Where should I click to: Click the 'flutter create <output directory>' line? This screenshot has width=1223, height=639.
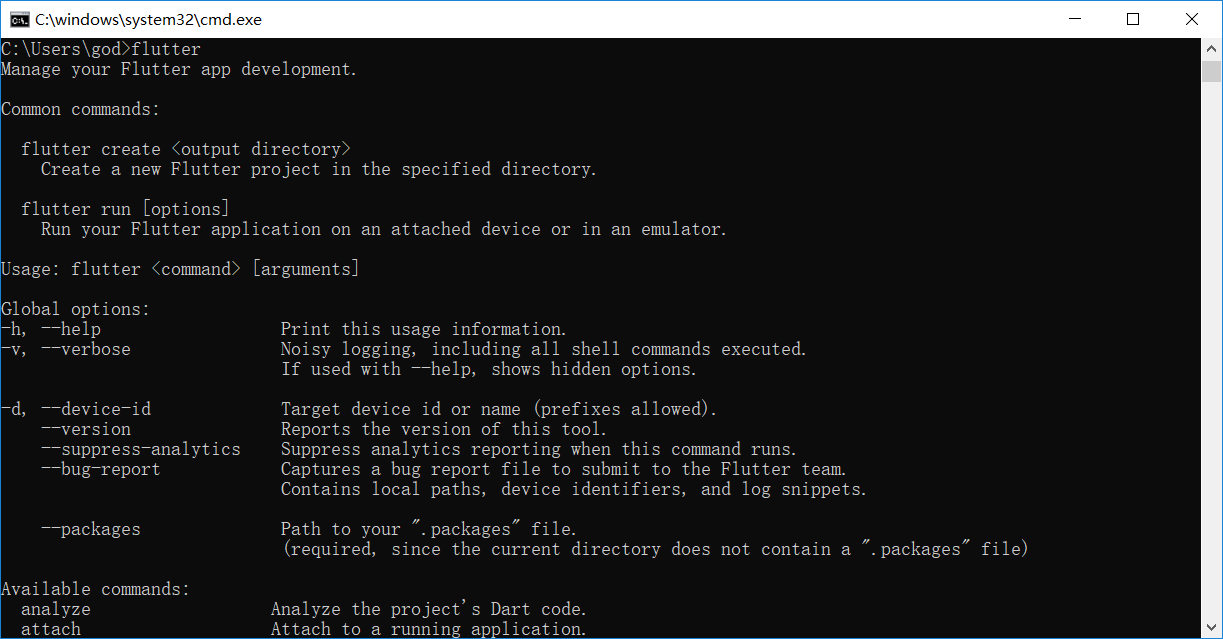[186, 149]
